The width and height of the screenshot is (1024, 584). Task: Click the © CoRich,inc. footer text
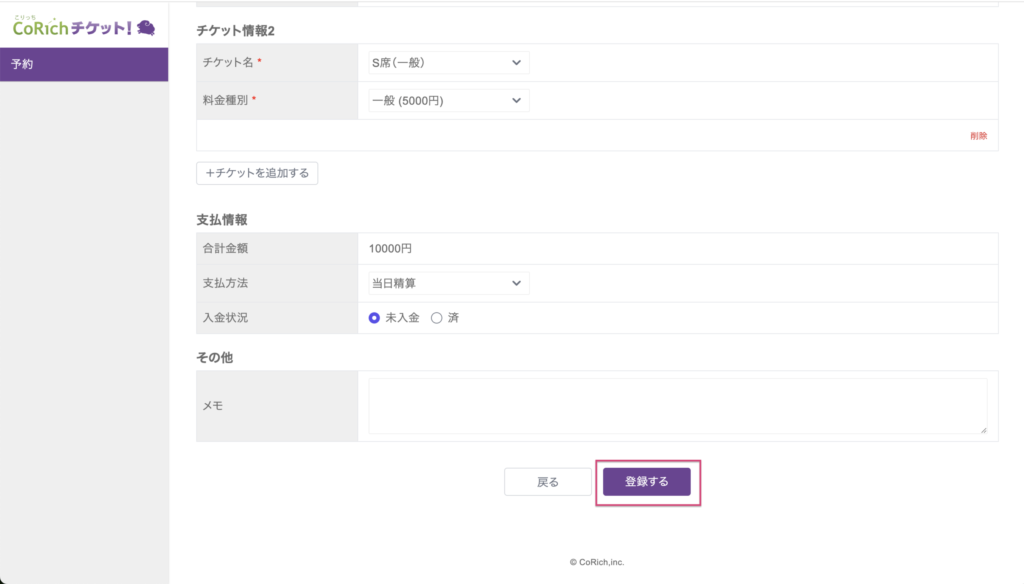(x=597, y=562)
